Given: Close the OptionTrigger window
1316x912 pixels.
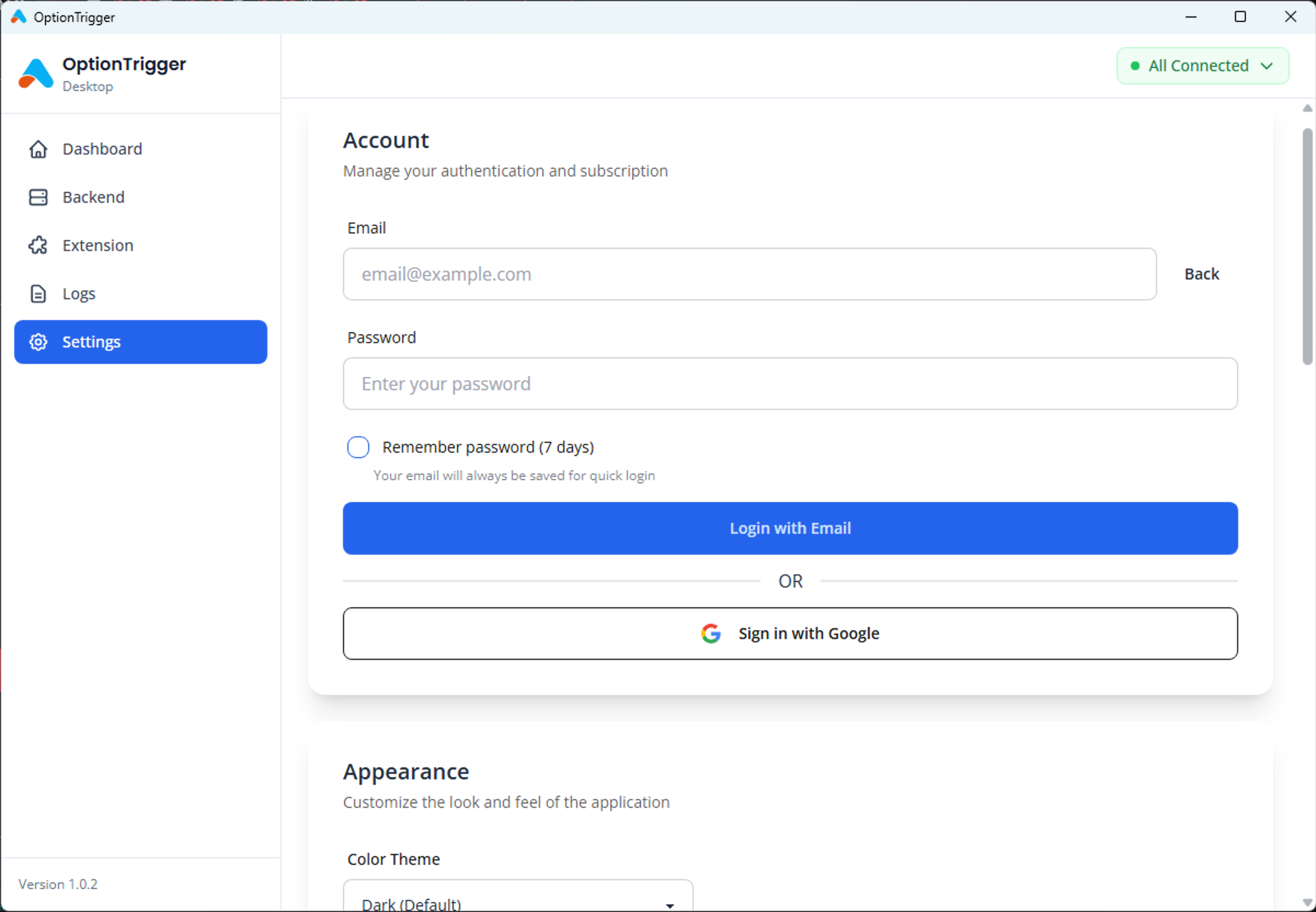Looking at the screenshot, I should (1290, 16).
